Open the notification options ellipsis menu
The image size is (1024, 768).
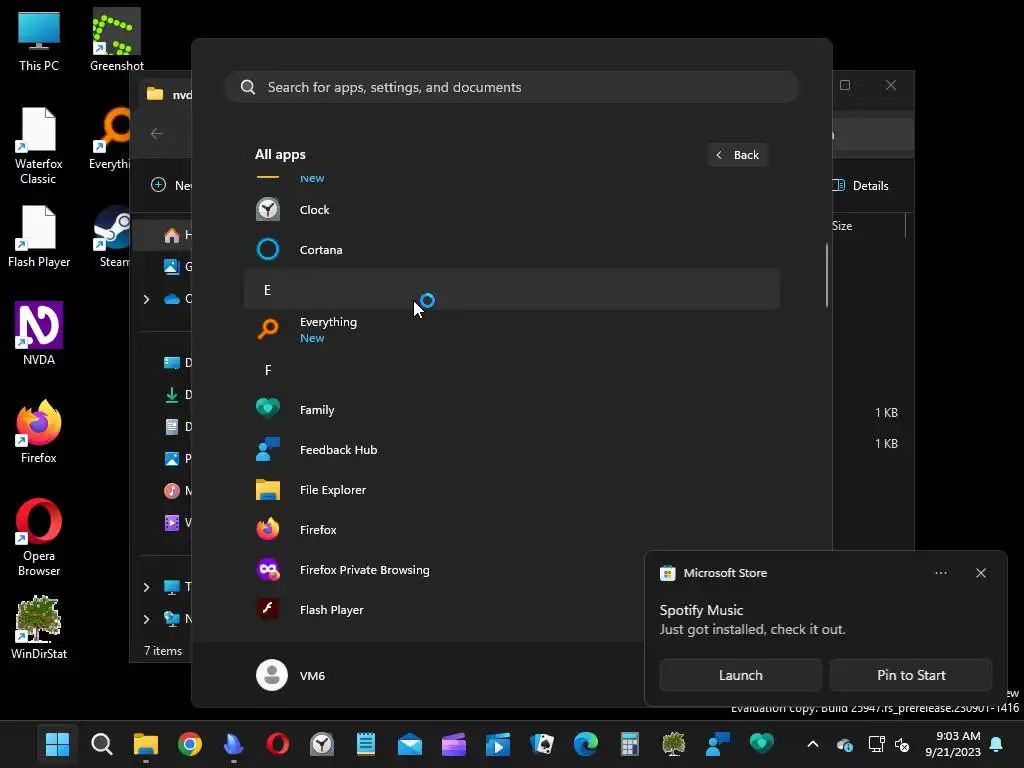pyautogui.click(x=940, y=573)
